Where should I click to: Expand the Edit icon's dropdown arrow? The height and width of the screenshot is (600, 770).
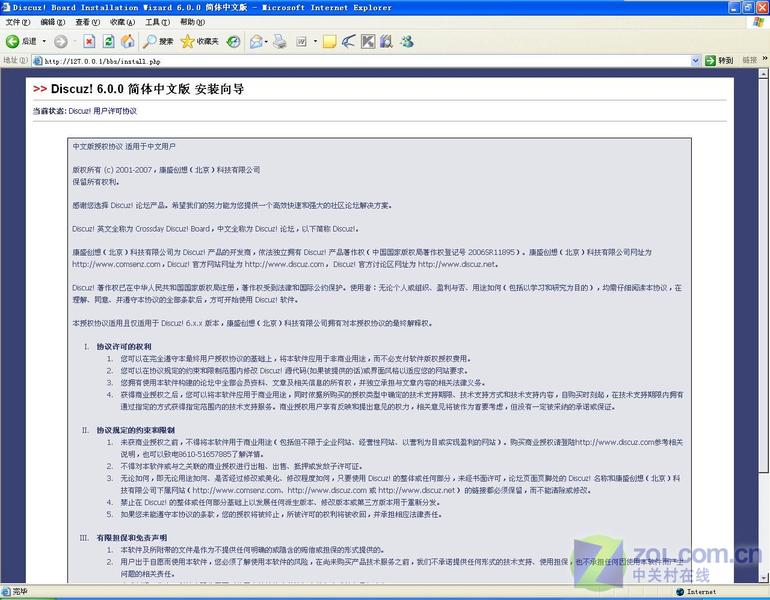(315, 41)
